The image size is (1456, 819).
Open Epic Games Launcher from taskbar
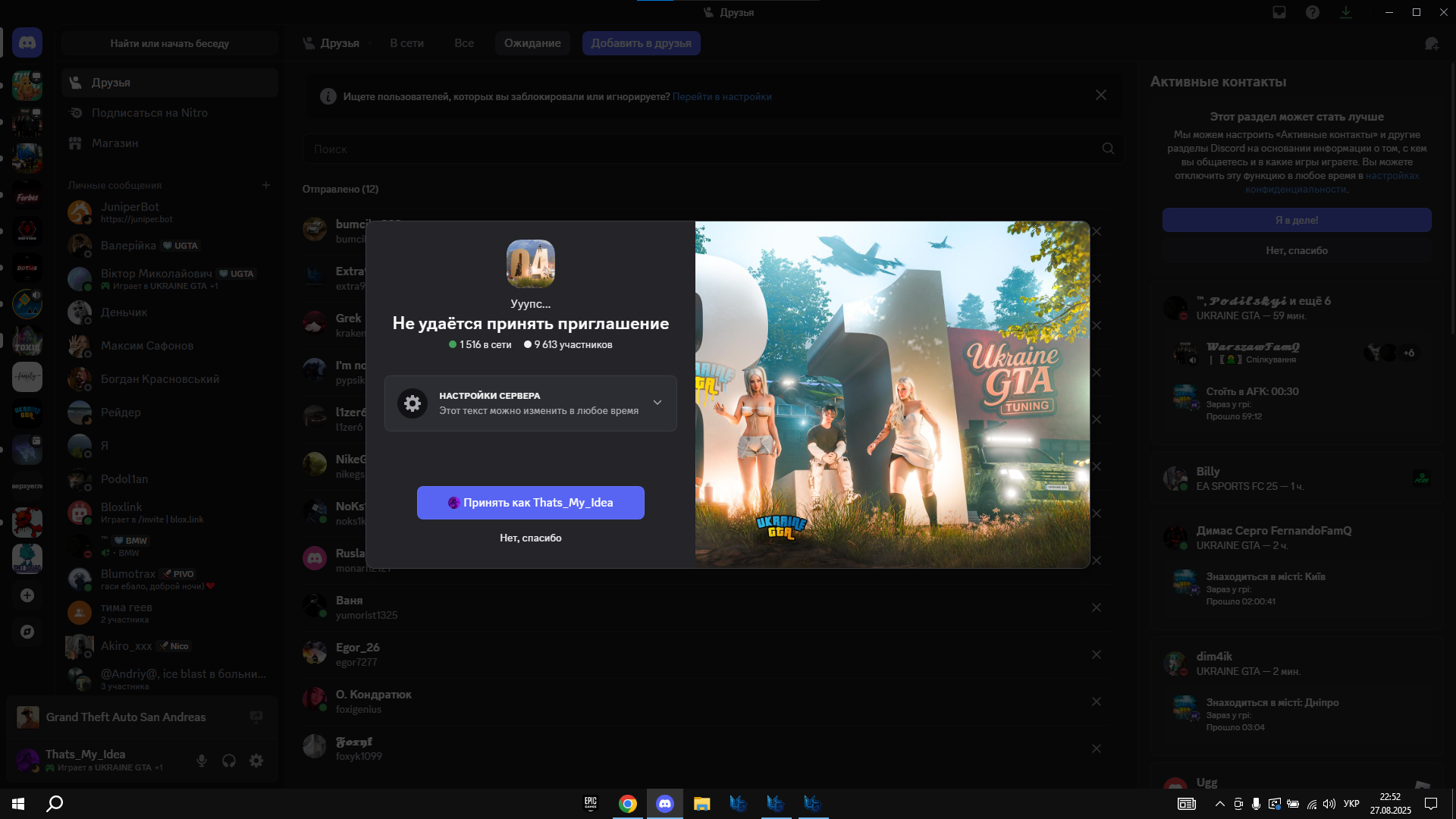pyautogui.click(x=591, y=804)
